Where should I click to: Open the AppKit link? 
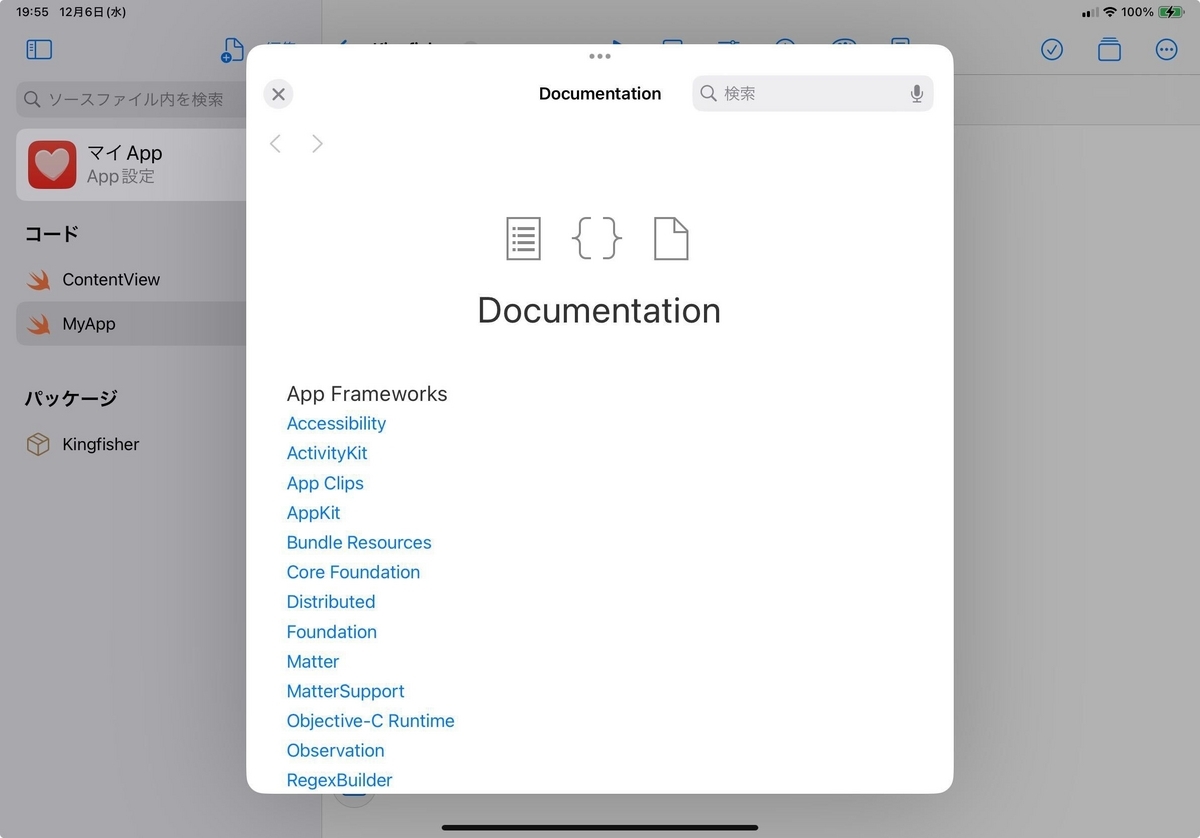(313, 513)
